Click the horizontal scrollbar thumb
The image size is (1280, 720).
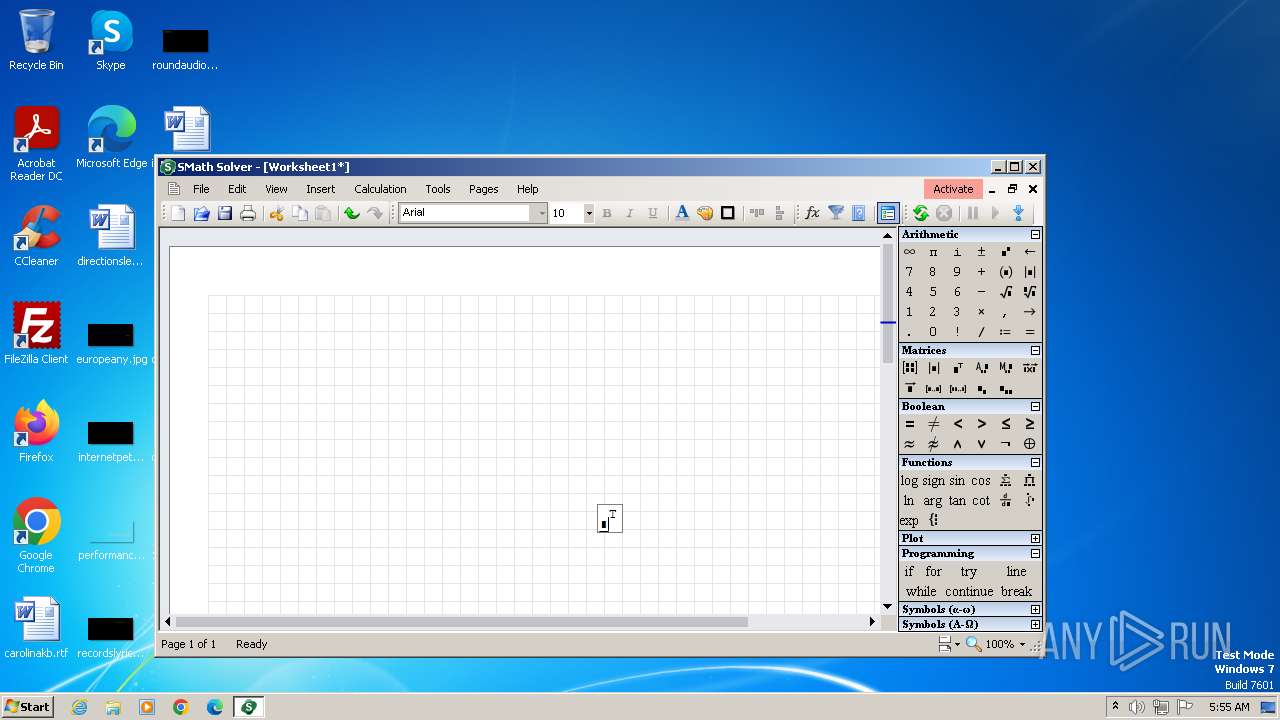pos(462,622)
